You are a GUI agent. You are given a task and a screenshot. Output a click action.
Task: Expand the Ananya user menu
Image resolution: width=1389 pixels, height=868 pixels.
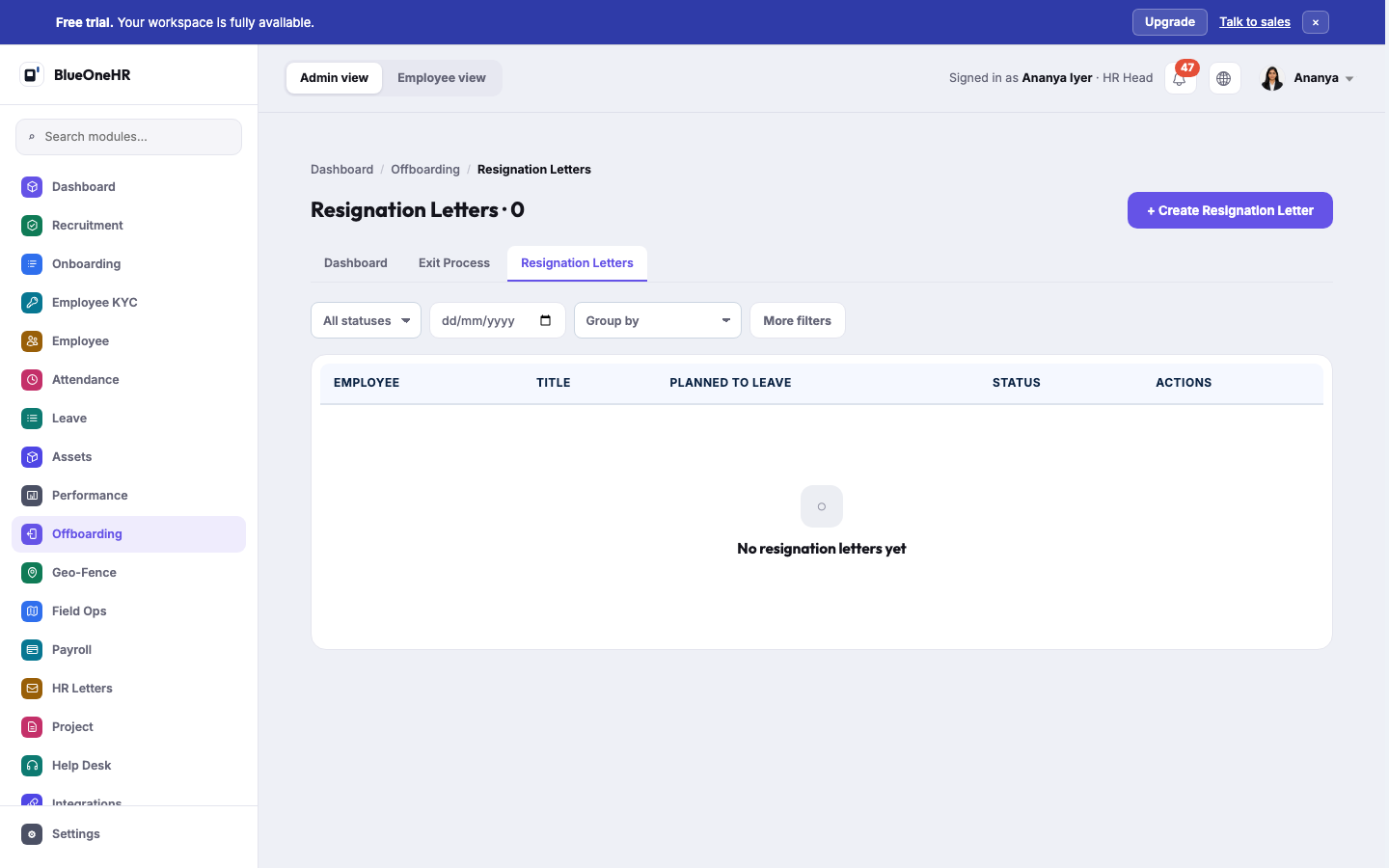pos(1308,78)
